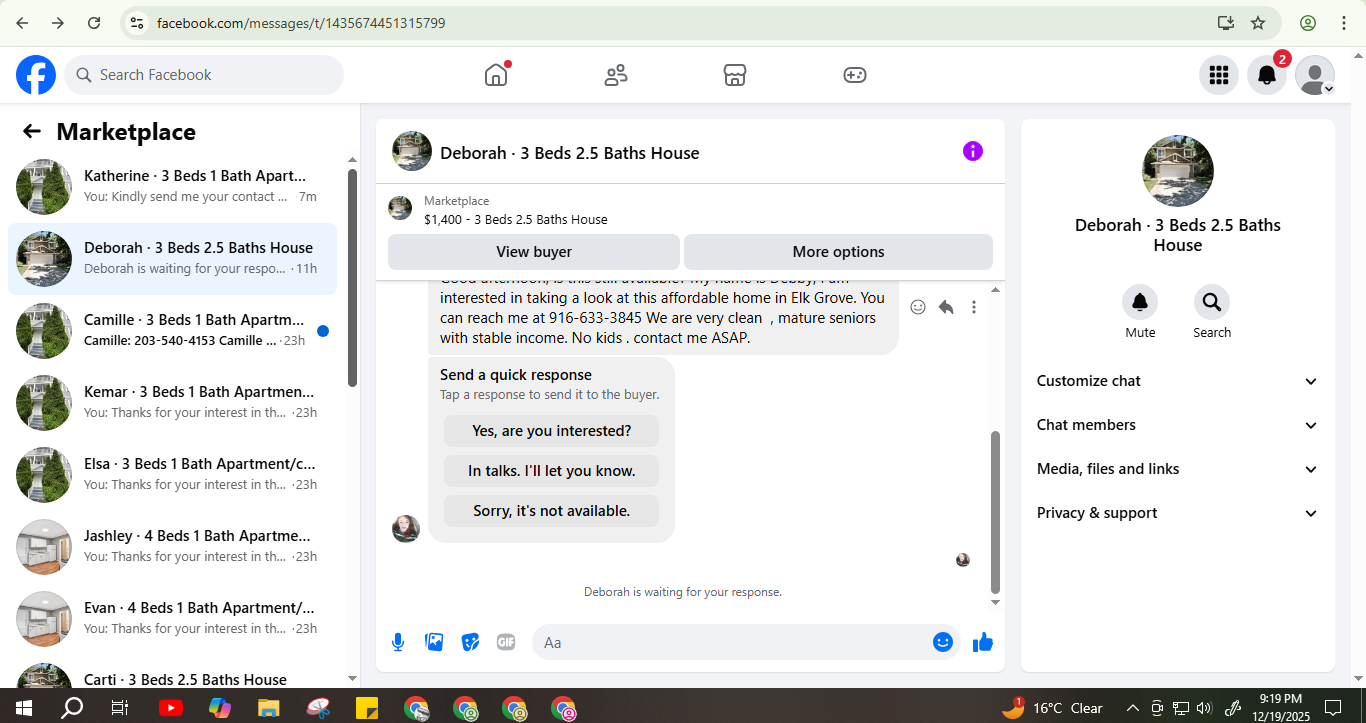Click Deborah's avatar beside quick responses

click(x=406, y=529)
